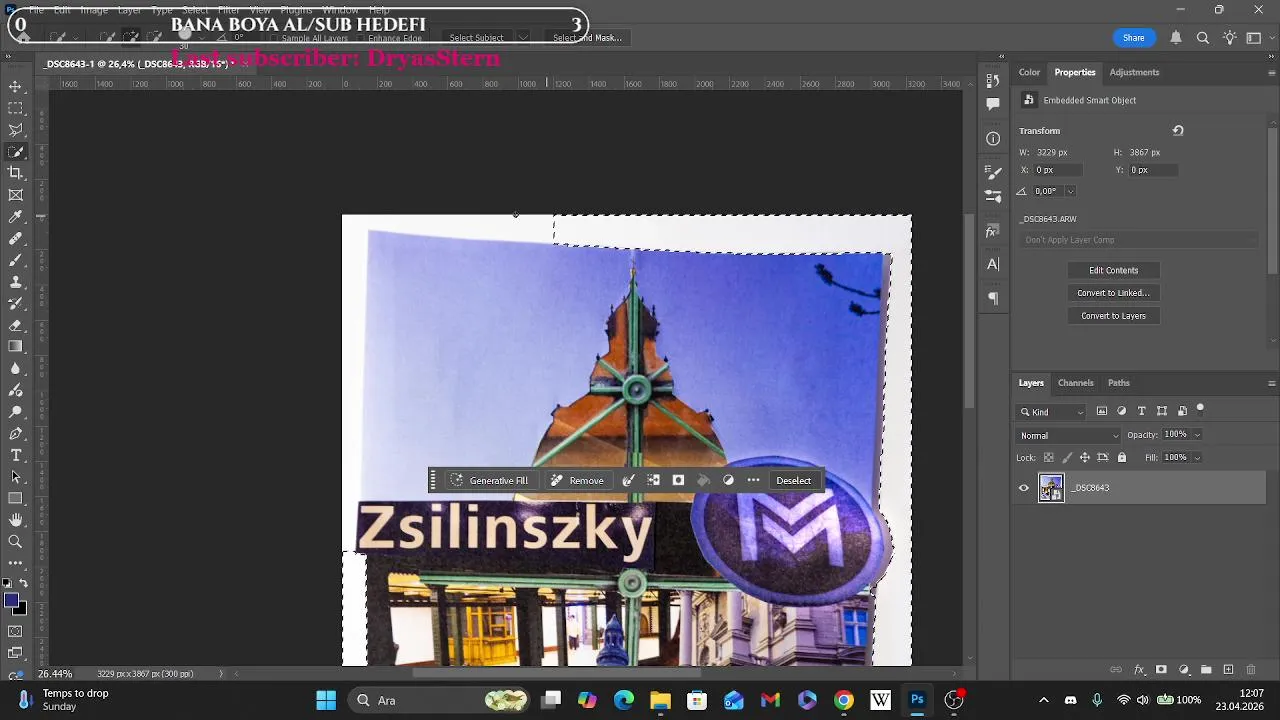Reset transform in Properties panel
The height and width of the screenshot is (720, 1280).
click(x=1178, y=131)
